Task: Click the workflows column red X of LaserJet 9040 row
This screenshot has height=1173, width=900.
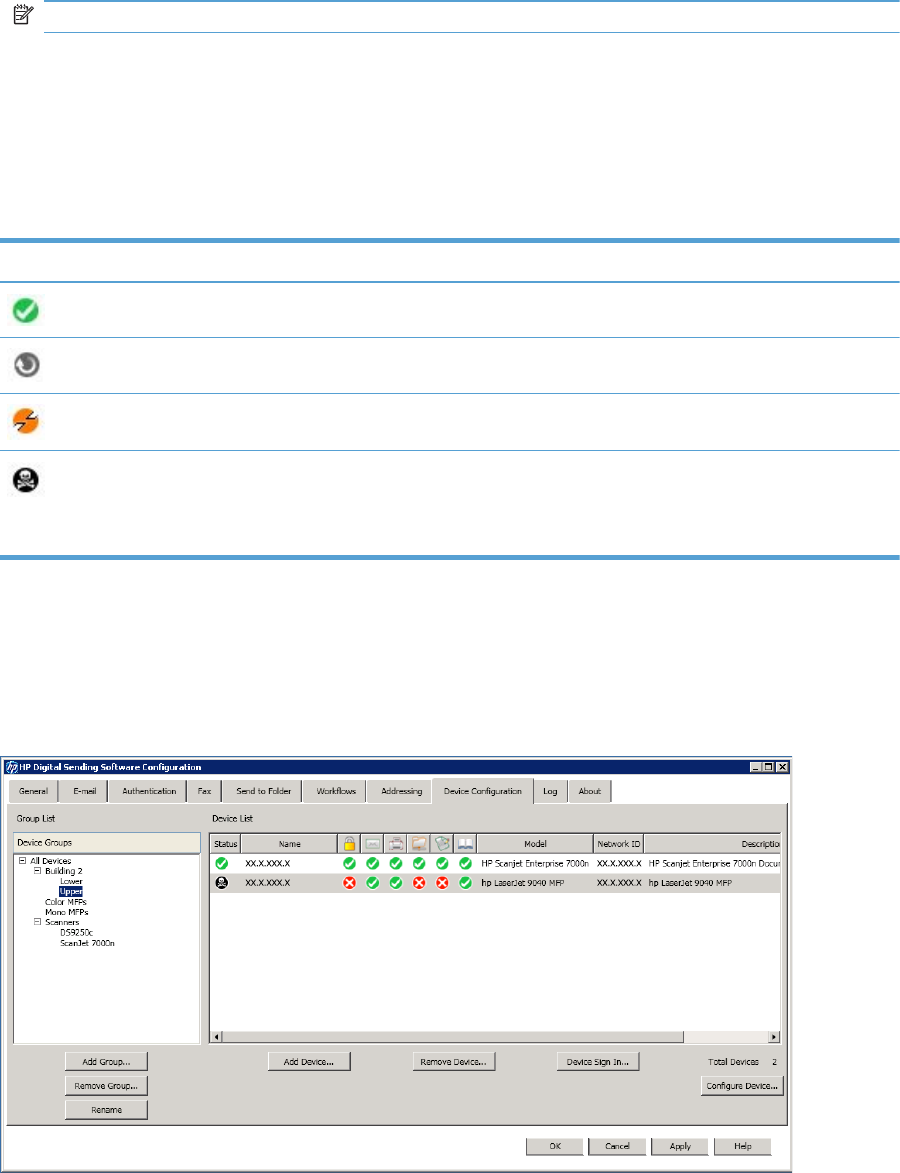Action: tap(442, 883)
